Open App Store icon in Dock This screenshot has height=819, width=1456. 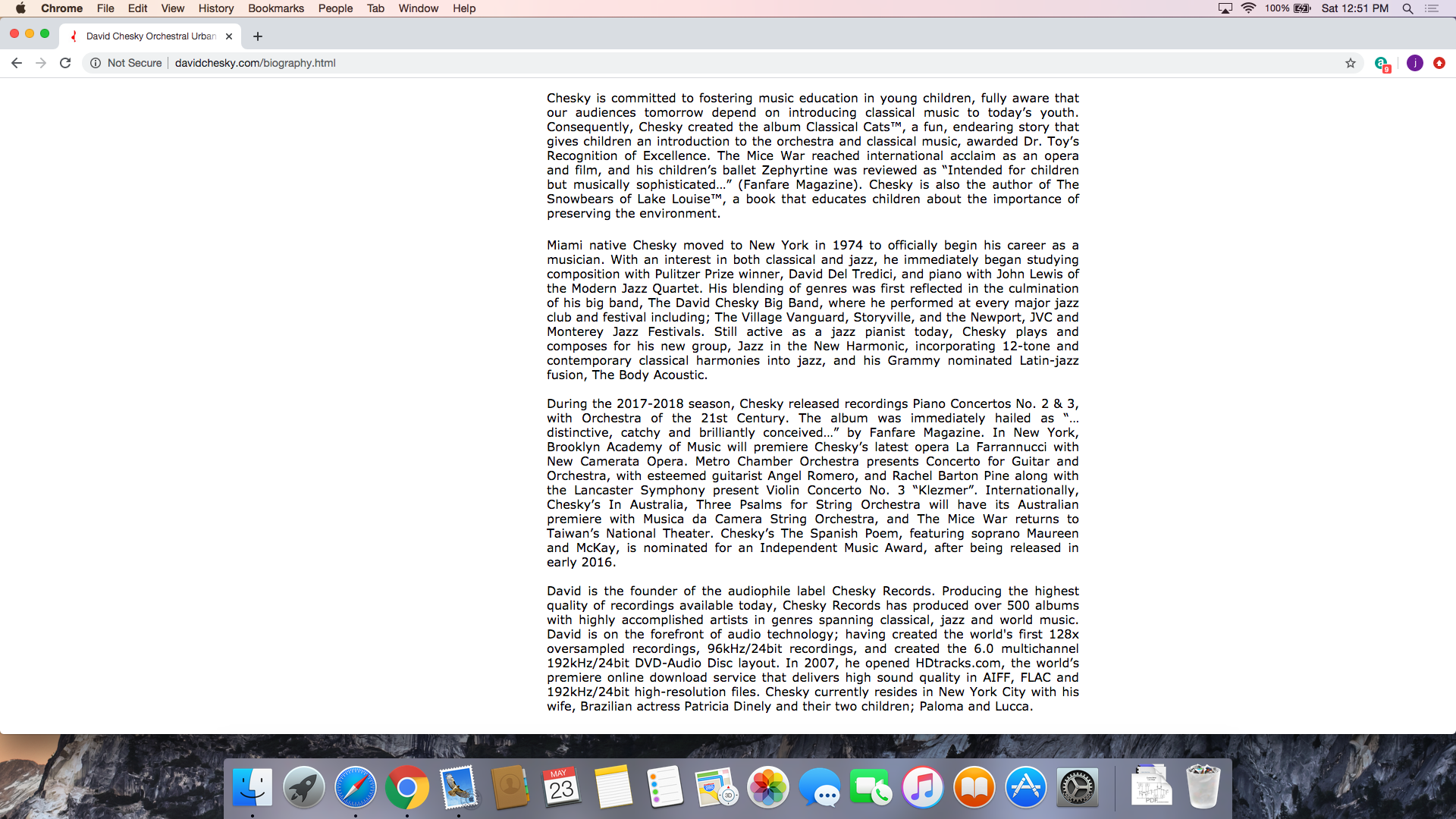point(1026,788)
